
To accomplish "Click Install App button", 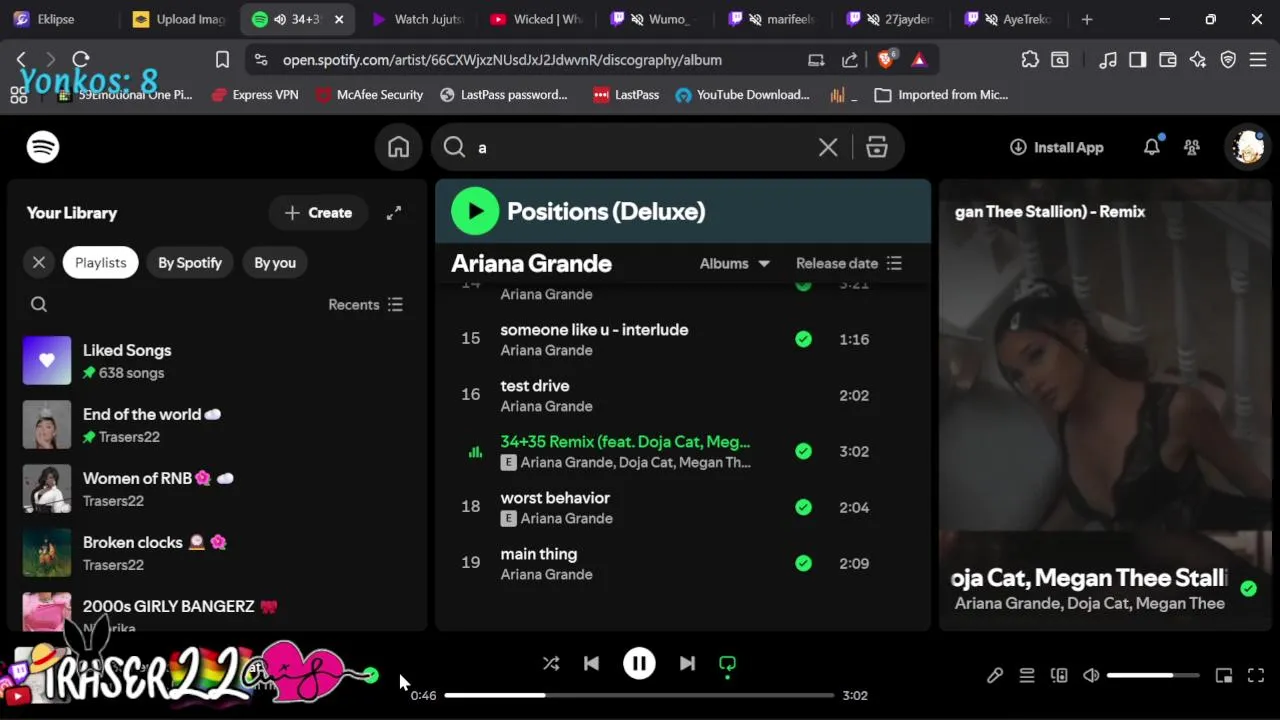I will point(1057,148).
